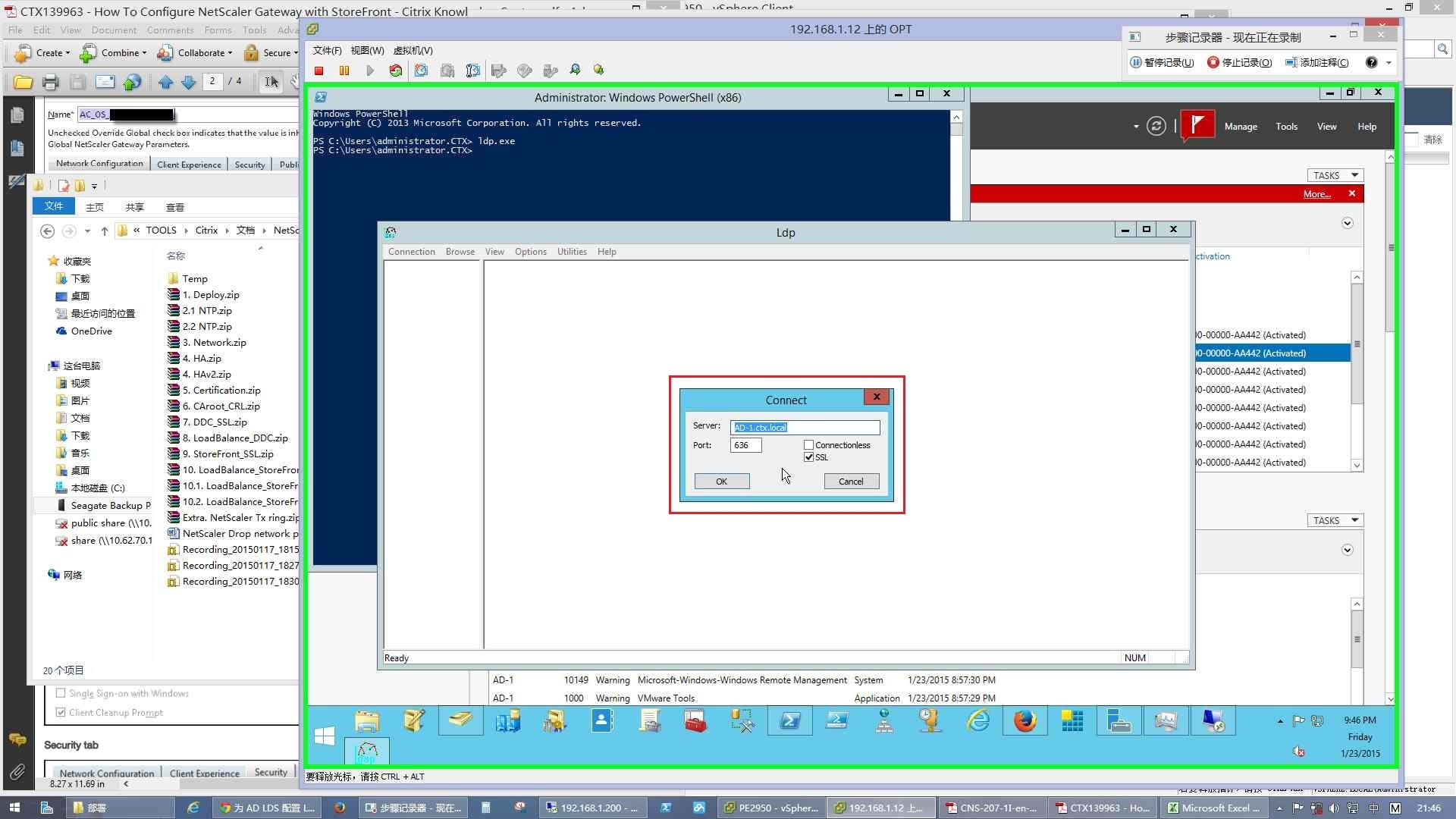The width and height of the screenshot is (1456, 819).
Task: Select 9. StoreFront_SSL.zip in file list
Action: click(x=227, y=454)
